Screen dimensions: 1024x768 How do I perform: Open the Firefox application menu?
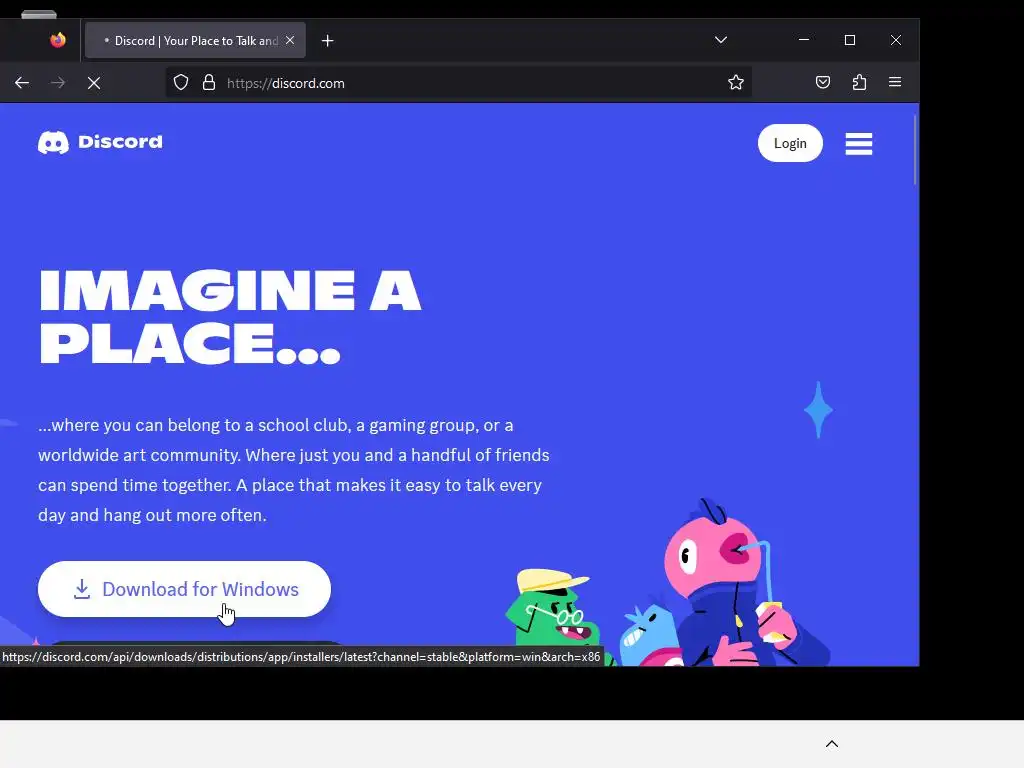895,82
